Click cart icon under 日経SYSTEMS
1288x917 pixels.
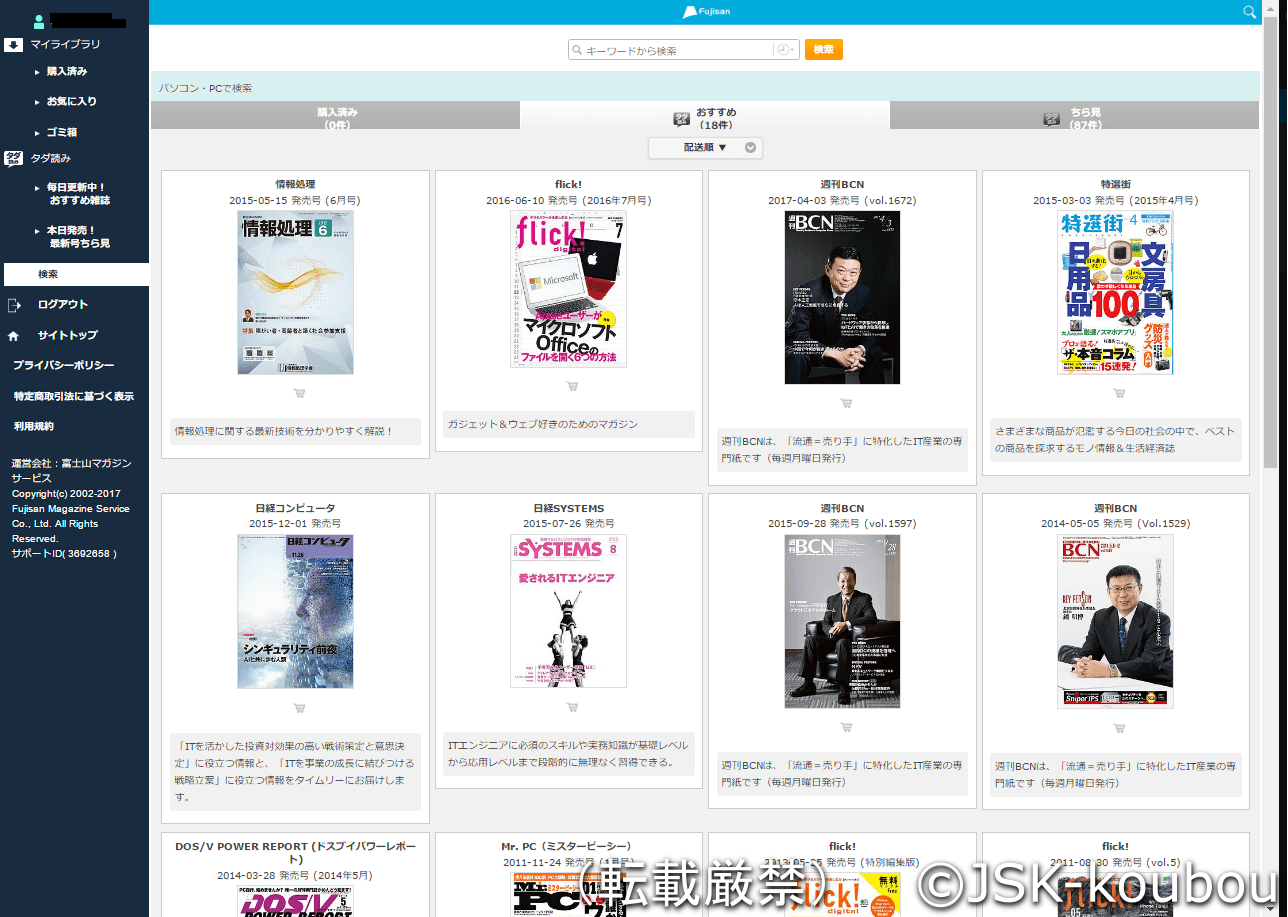point(572,707)
